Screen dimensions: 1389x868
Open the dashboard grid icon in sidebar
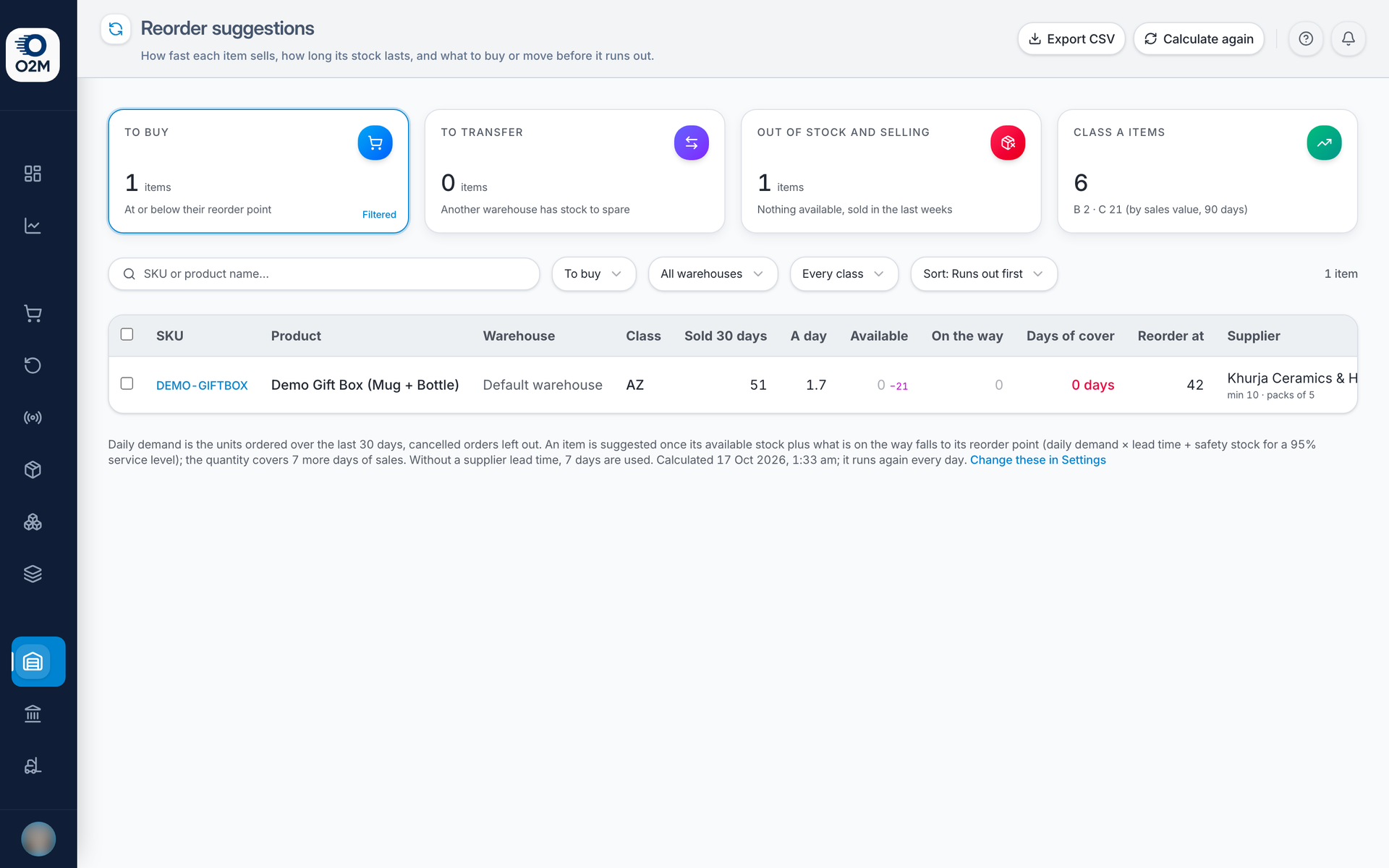pos(33,174)
